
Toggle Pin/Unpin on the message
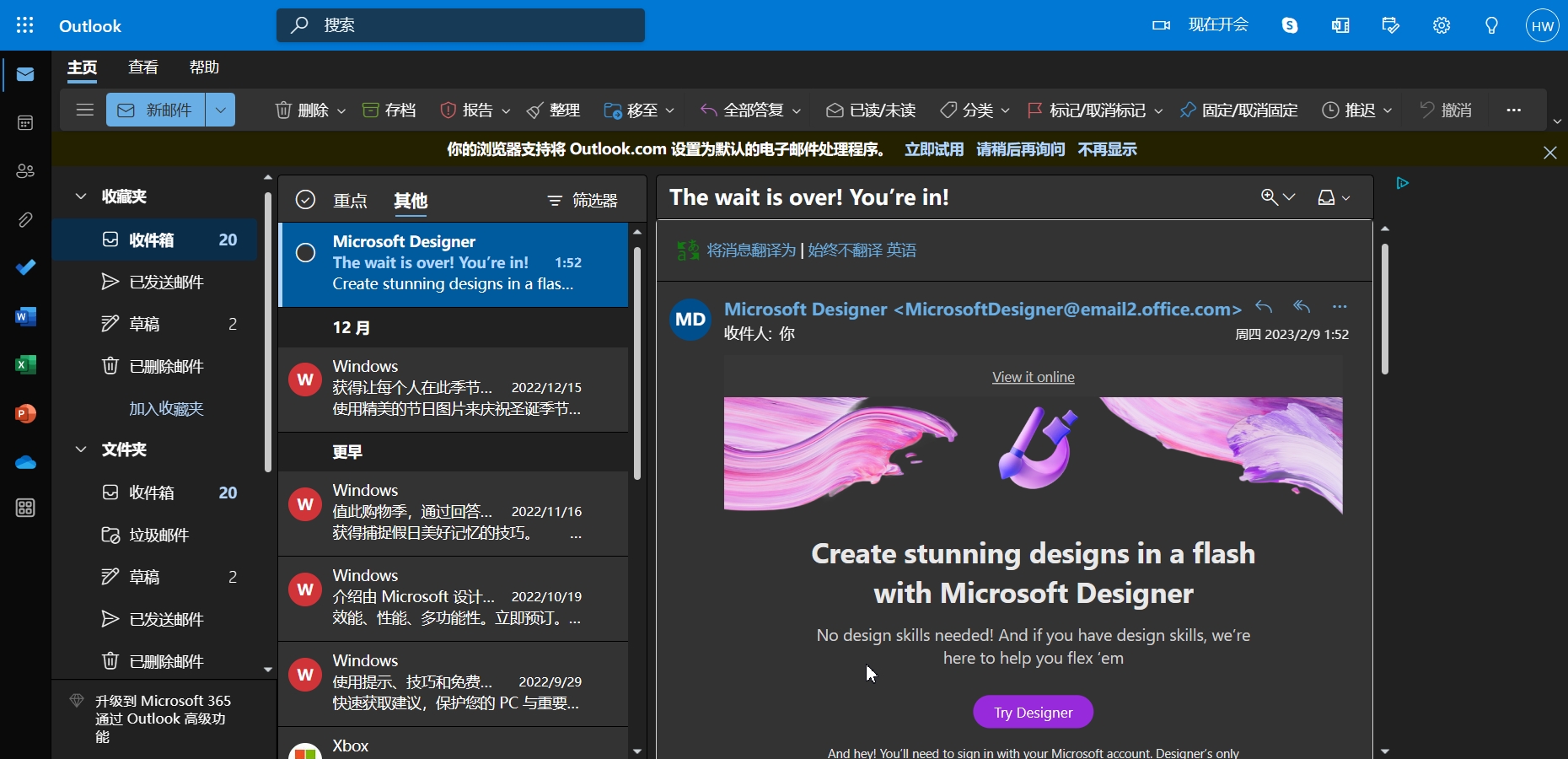(x=1238, y=110)
